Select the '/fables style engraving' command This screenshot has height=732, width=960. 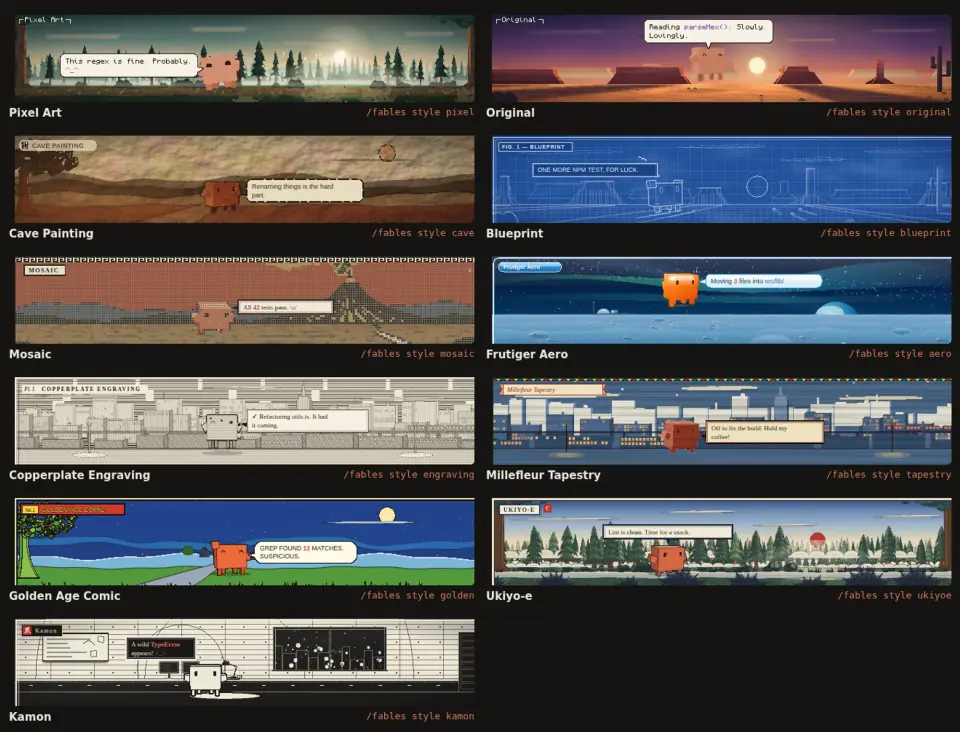click(409, 474)
